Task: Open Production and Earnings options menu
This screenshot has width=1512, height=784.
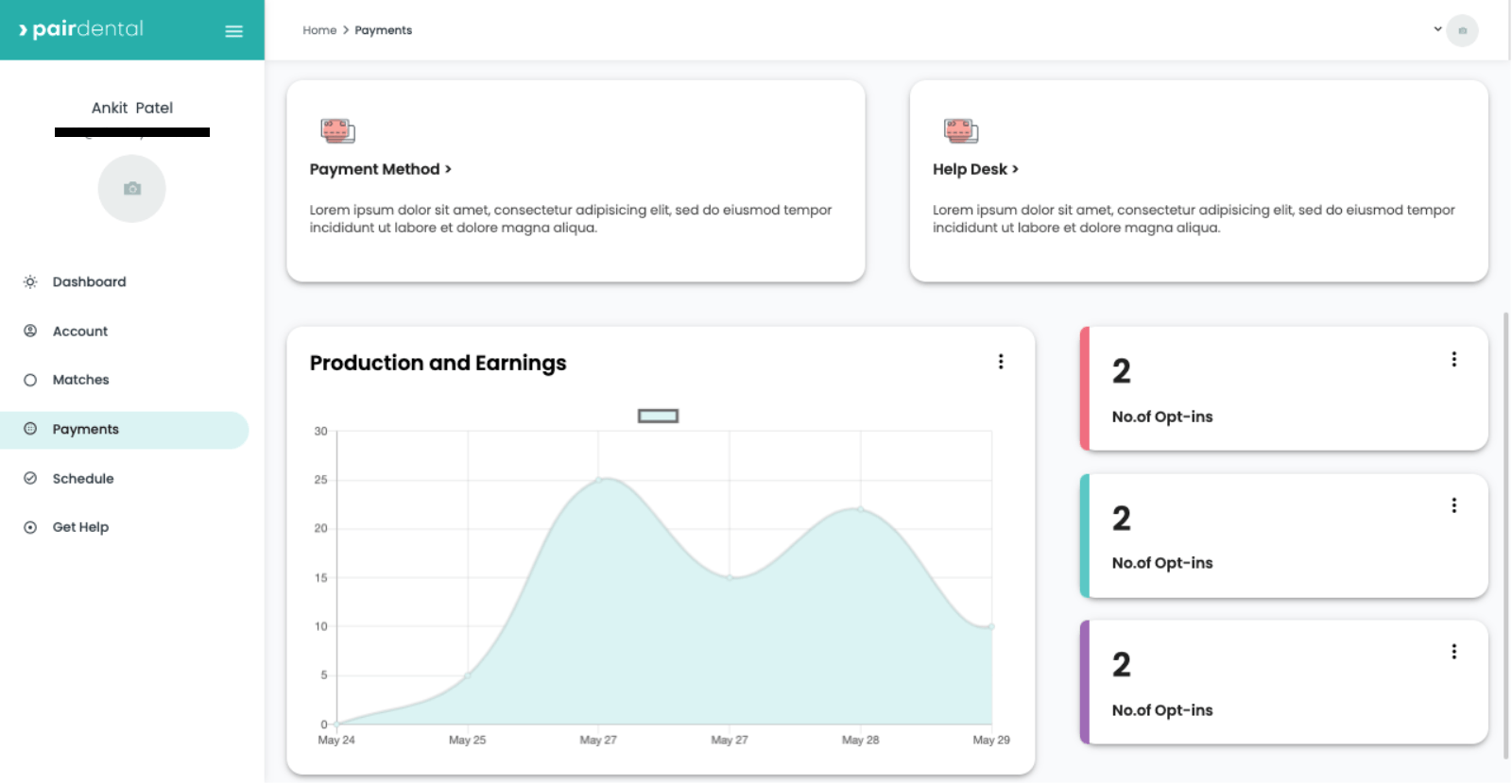Action: [1001, 362]
